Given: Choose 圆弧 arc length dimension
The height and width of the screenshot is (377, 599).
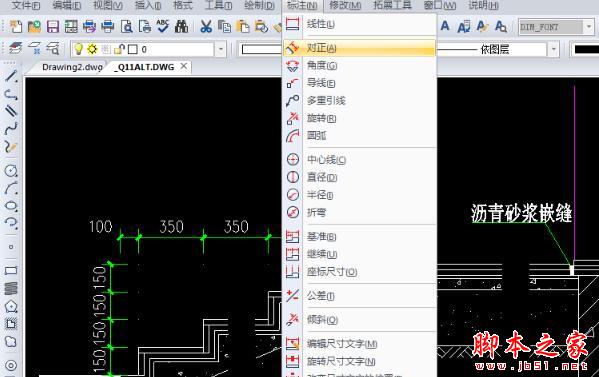Looking at the screenshot, I should [x=359, y=136].
